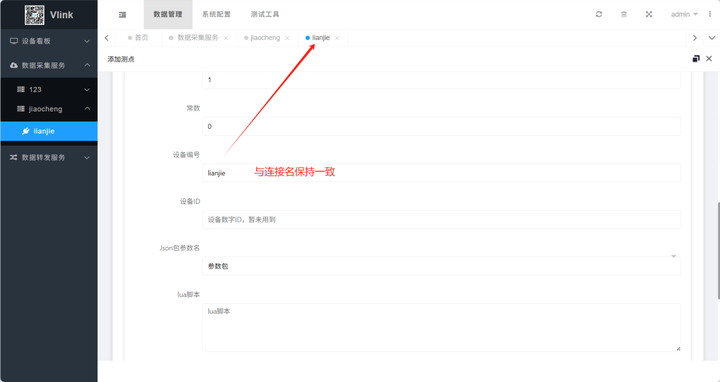Open the tab options chevron dropdown
This screenshot has height=382, width=720.
(x=712, y=38)
